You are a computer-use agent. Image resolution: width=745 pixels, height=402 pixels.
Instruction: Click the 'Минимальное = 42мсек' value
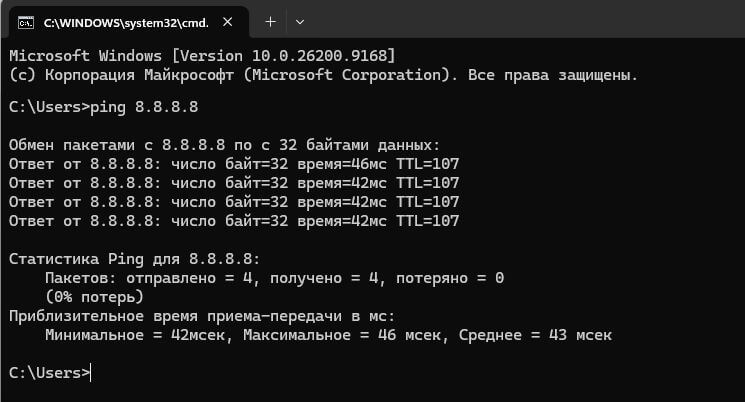pos(135,335)
